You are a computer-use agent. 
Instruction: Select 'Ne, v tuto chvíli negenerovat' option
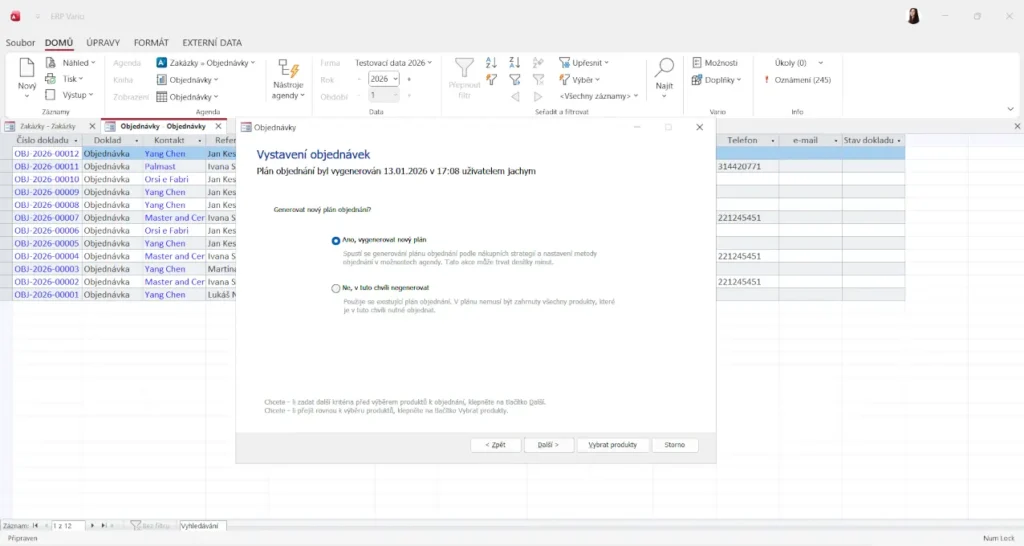tap(336, 288)
